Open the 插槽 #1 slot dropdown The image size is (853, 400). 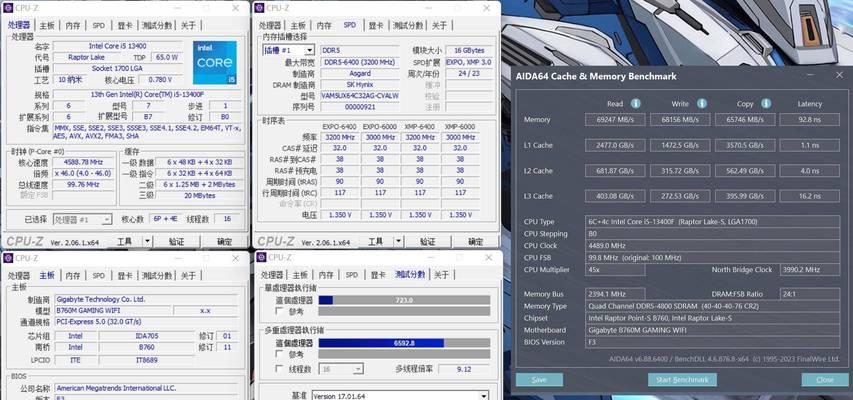click(x=310, y=50)
